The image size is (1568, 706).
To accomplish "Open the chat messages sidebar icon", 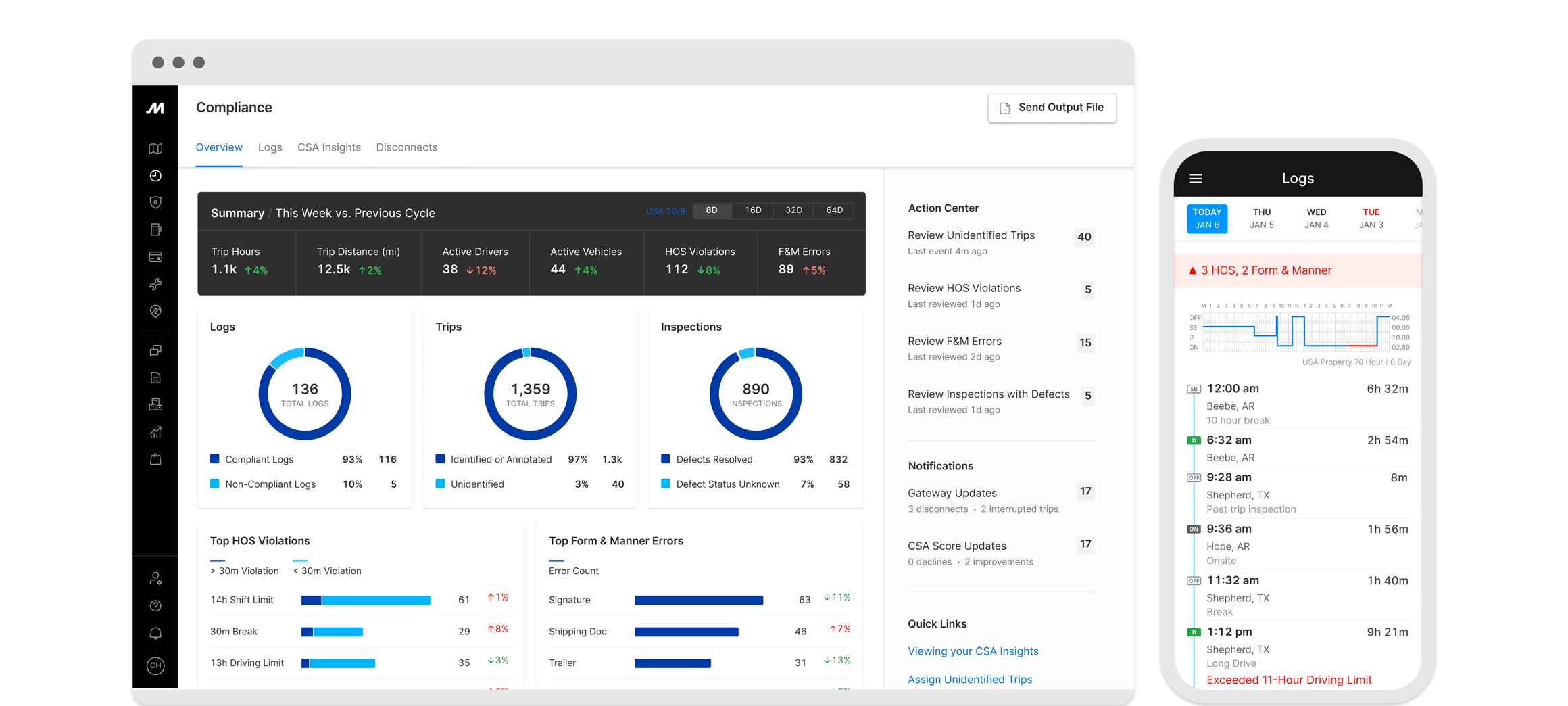I will 155,350.
